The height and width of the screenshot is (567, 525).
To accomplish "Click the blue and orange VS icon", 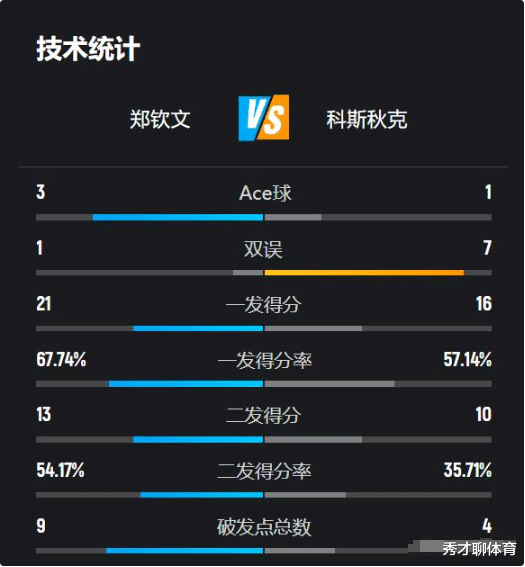I will 264,118.
